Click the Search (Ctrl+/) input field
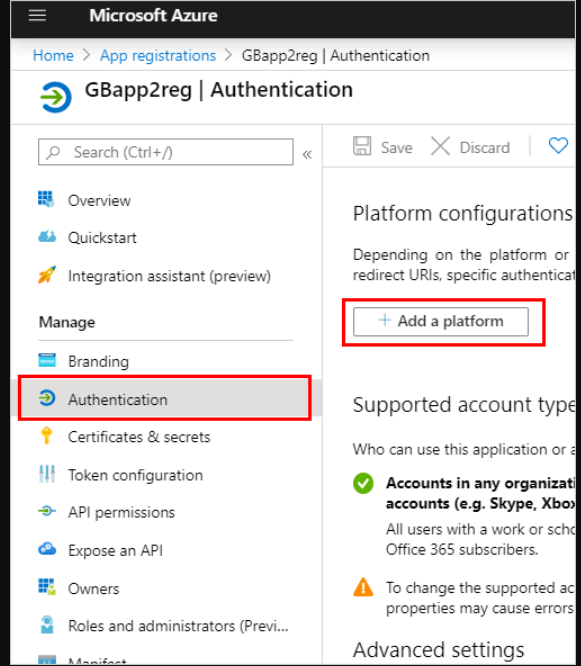 click(x=166, y=152)
